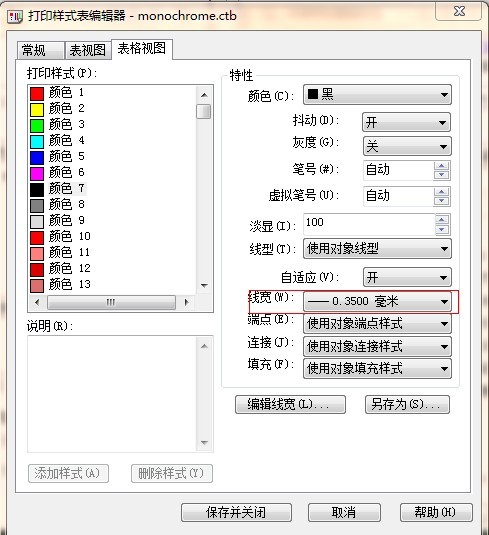Click the 保存并关闭 button
Screen dimensions: 489x535
[x=236, y=512]
